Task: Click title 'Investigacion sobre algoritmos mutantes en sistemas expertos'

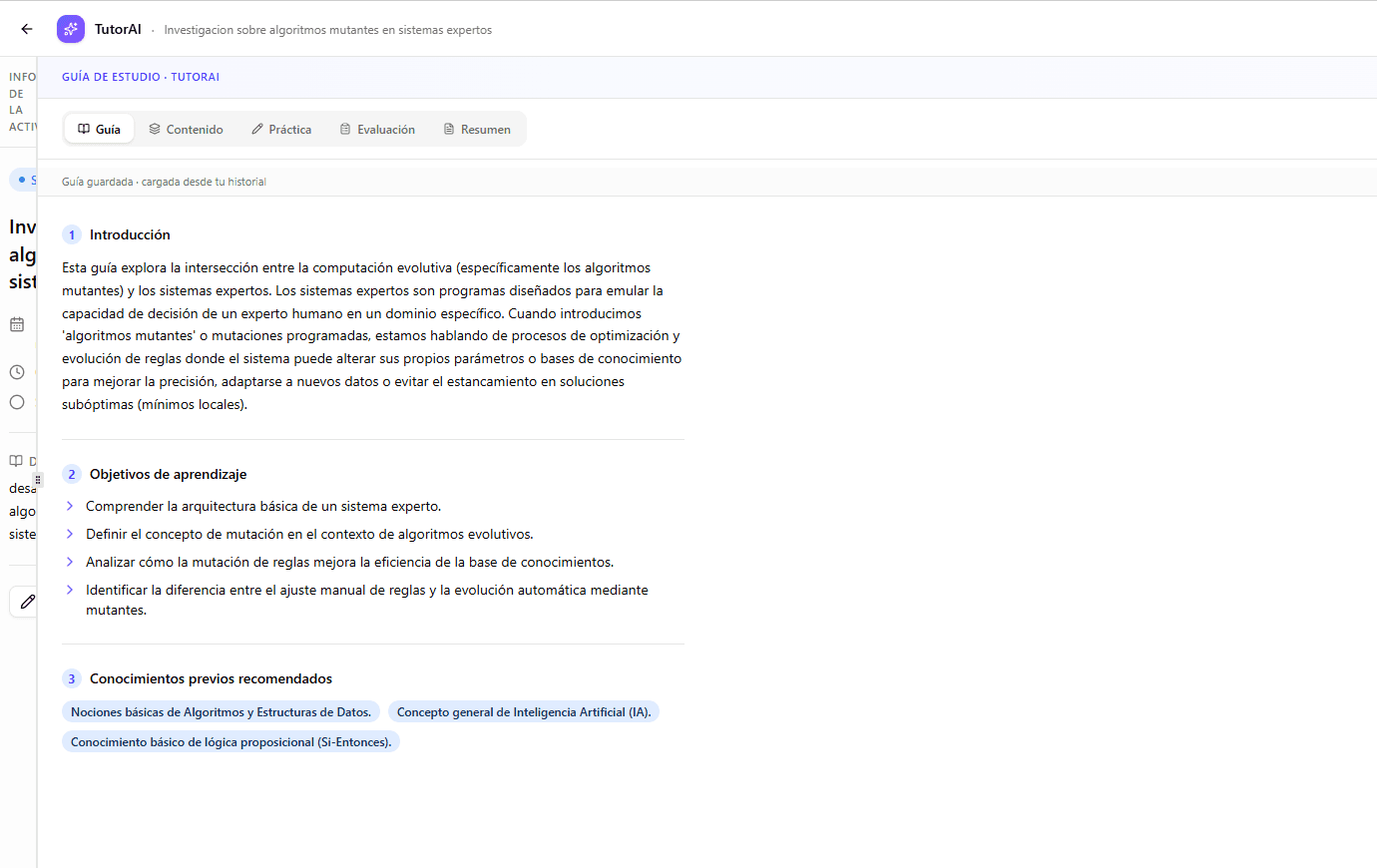Action: [328, 30]
